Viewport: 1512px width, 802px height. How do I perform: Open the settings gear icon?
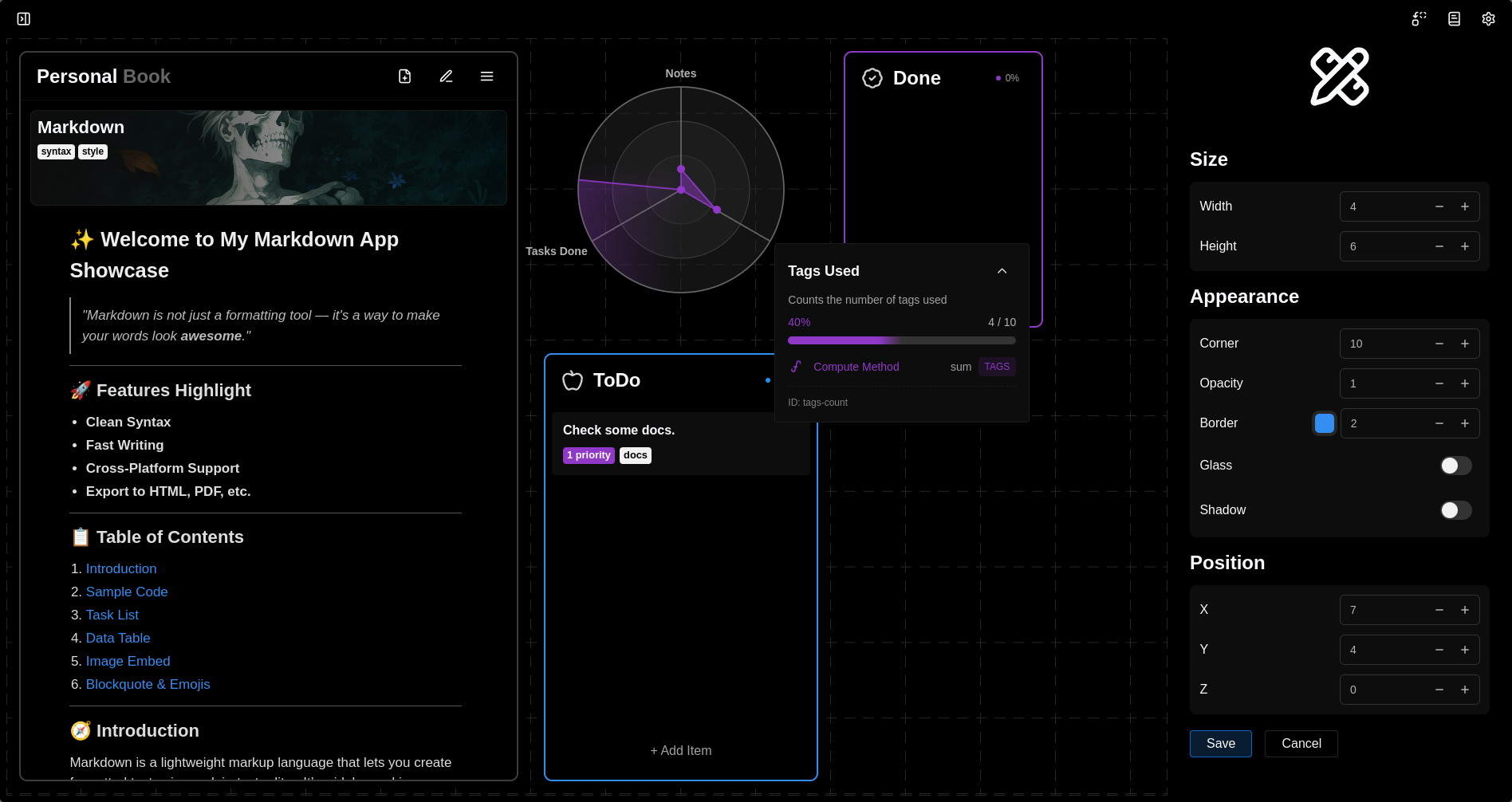click(x=1488, y=18)
